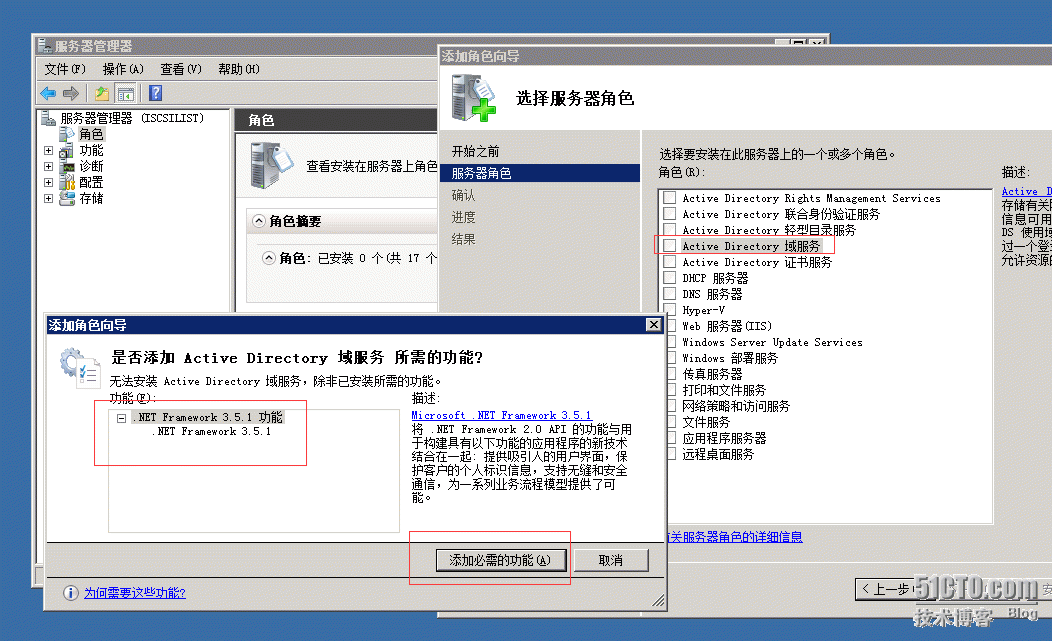Collapse the 角色摘要 section
Image resolution: width=1052 pixels, height=641 pixels.
click(258, 221)
